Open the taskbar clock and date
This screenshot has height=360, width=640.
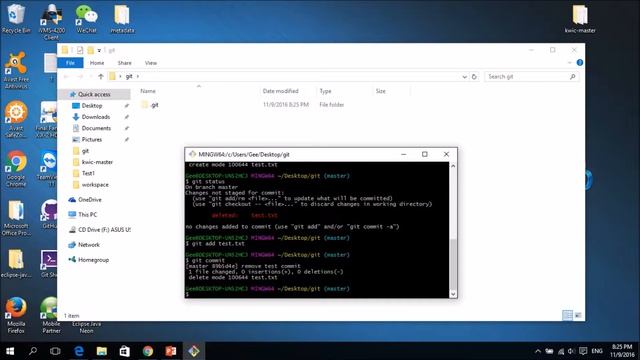click(x=622, y=351)
